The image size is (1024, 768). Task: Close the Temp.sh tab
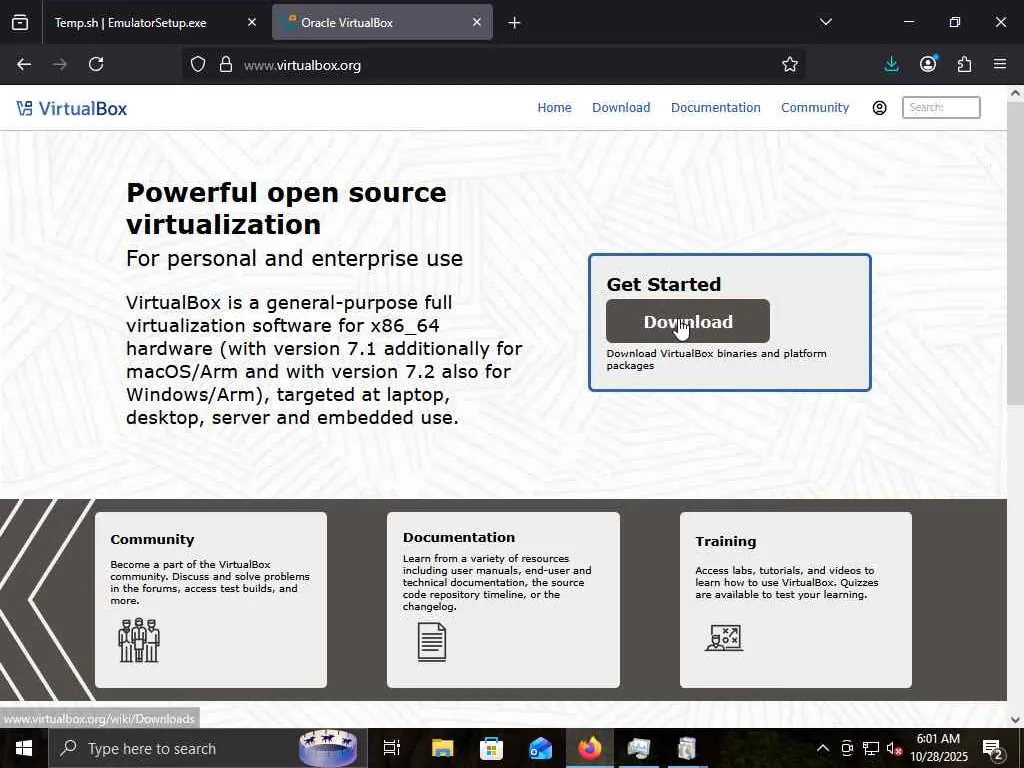(252, 22)
